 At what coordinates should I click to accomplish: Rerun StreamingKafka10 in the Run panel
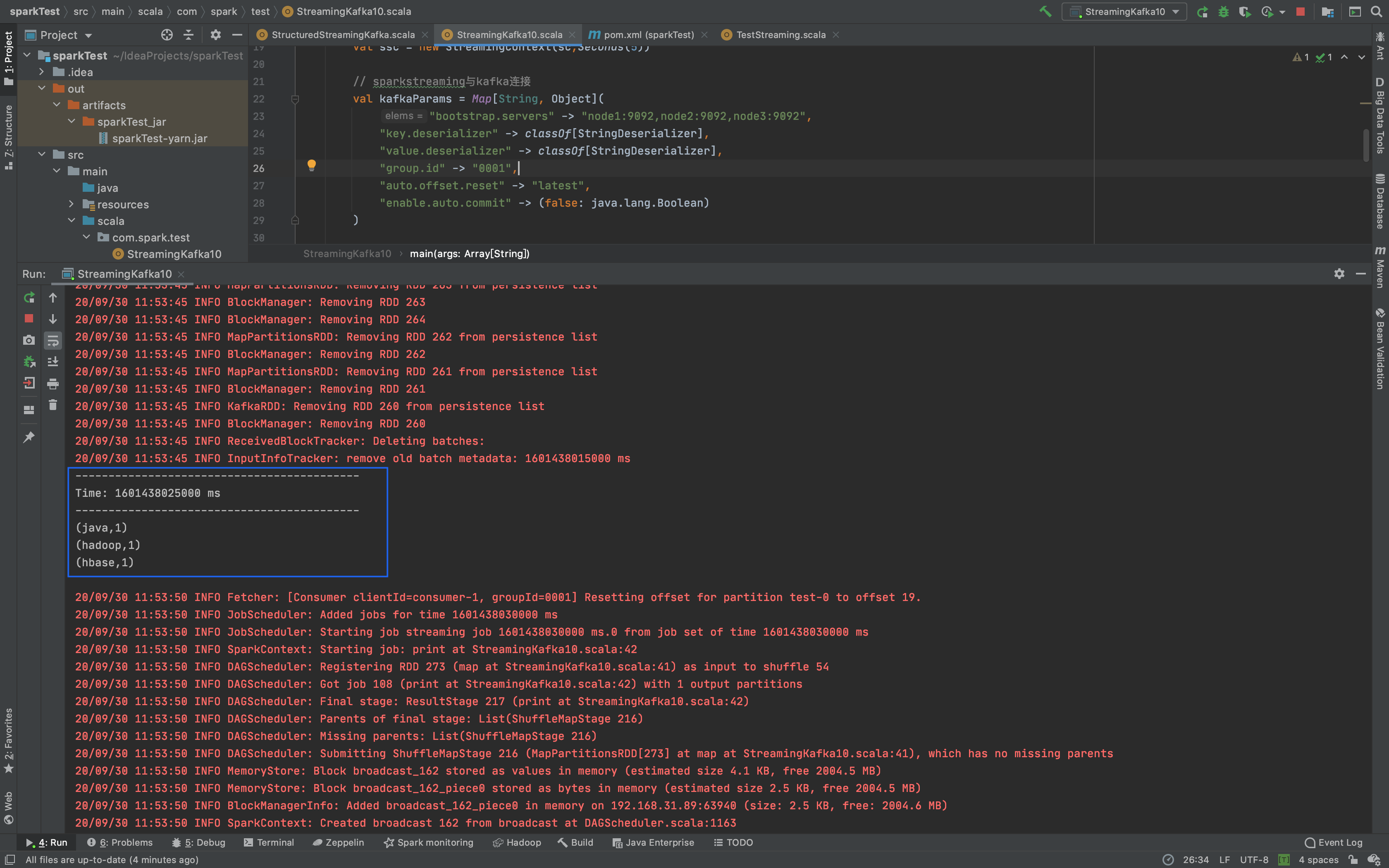(x=29, y=297)
